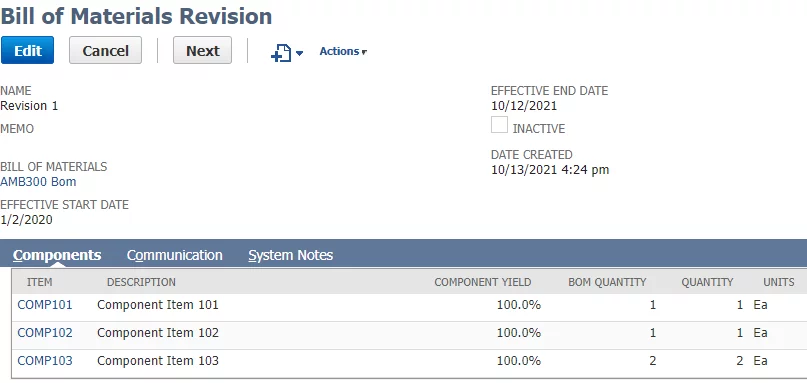This screenshot has height=383, width=807.
Task: Open the COMP101 item link
Action: 45,305
